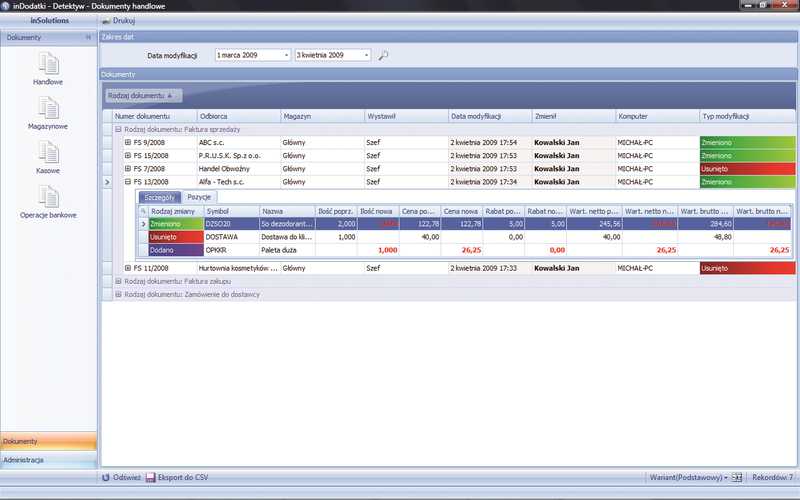The width and height of the screenshot is (800, 500).
Task: Sort details by Cena nowa header
Action: coord(461,211)
